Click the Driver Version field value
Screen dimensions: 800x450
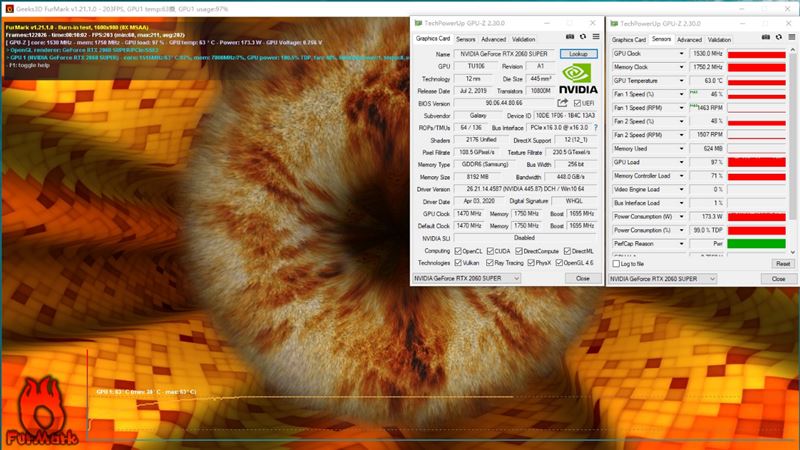pos(526,189)
